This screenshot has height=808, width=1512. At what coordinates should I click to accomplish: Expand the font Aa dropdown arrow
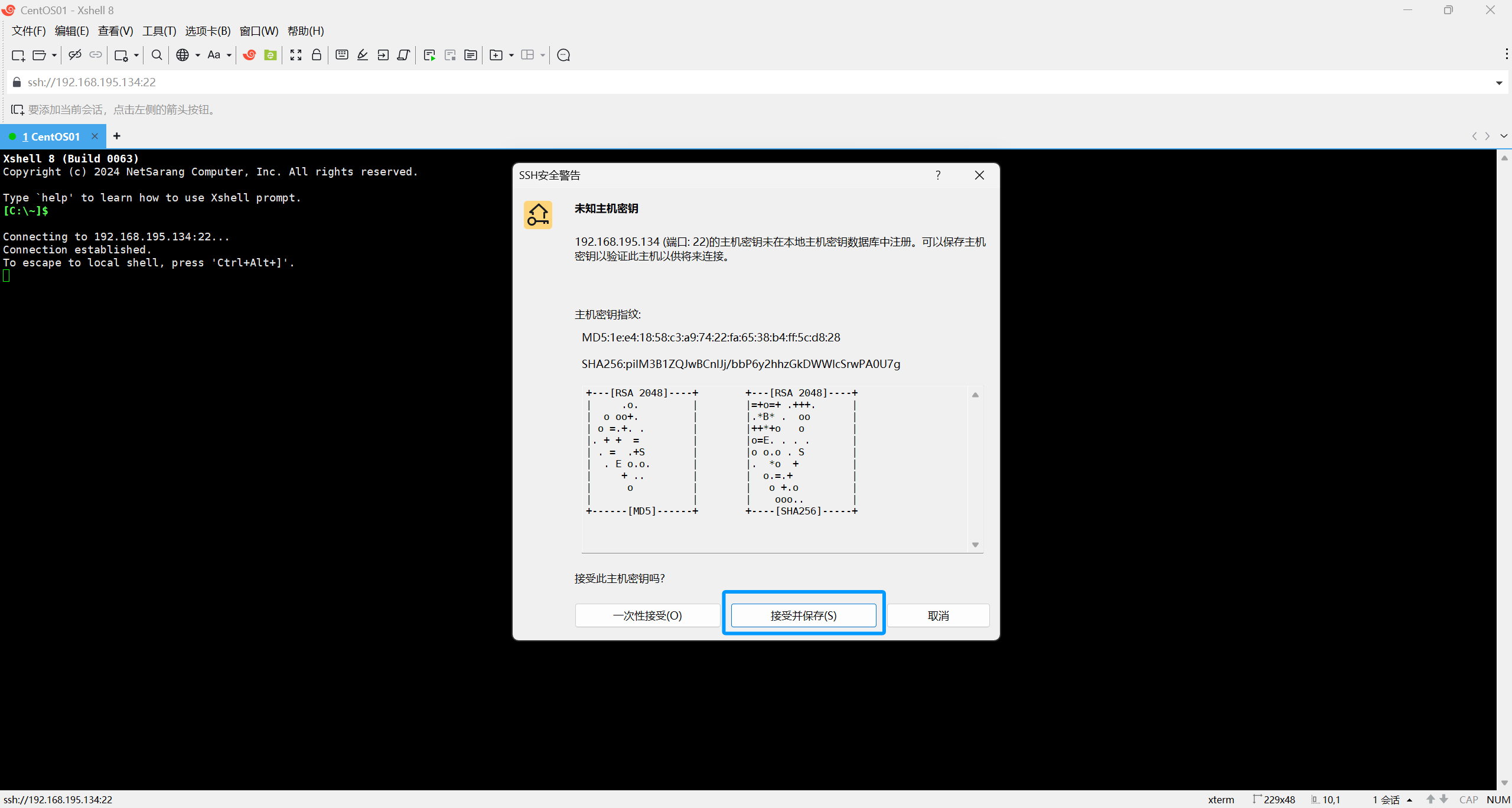(229, 55)
